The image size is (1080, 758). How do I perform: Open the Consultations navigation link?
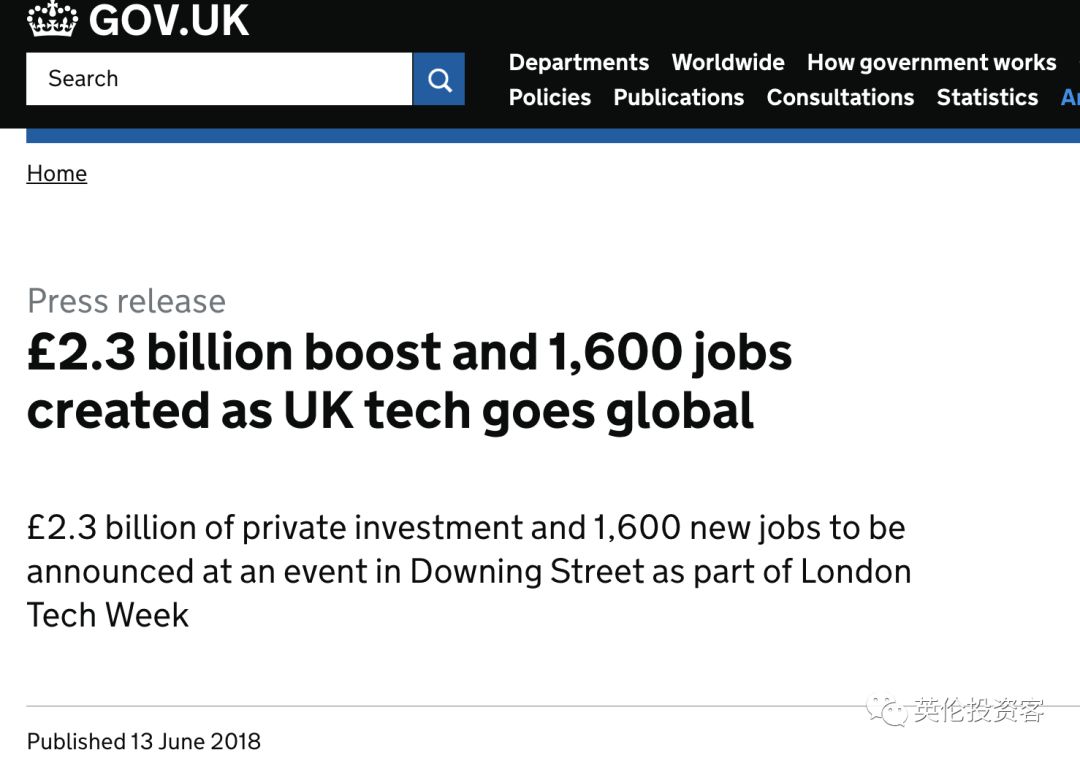coord(840,98)
